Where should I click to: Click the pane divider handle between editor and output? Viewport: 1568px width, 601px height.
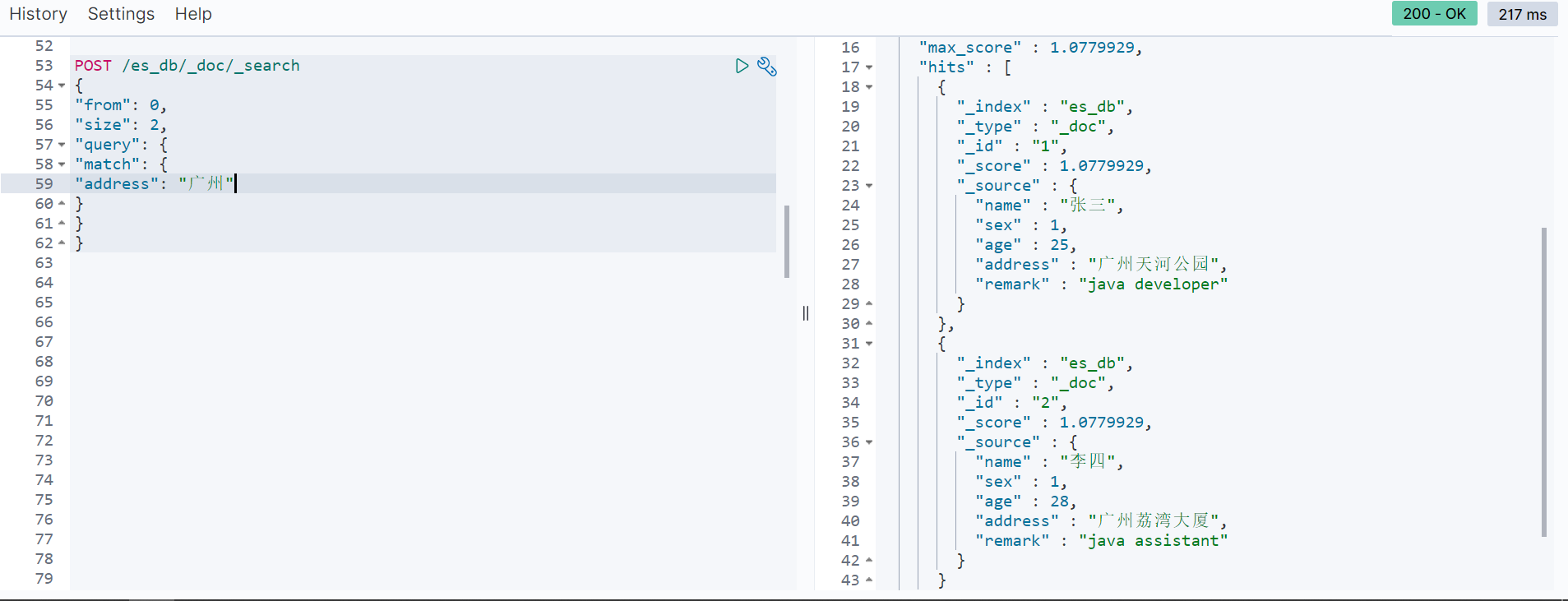[x=806, y=313]
